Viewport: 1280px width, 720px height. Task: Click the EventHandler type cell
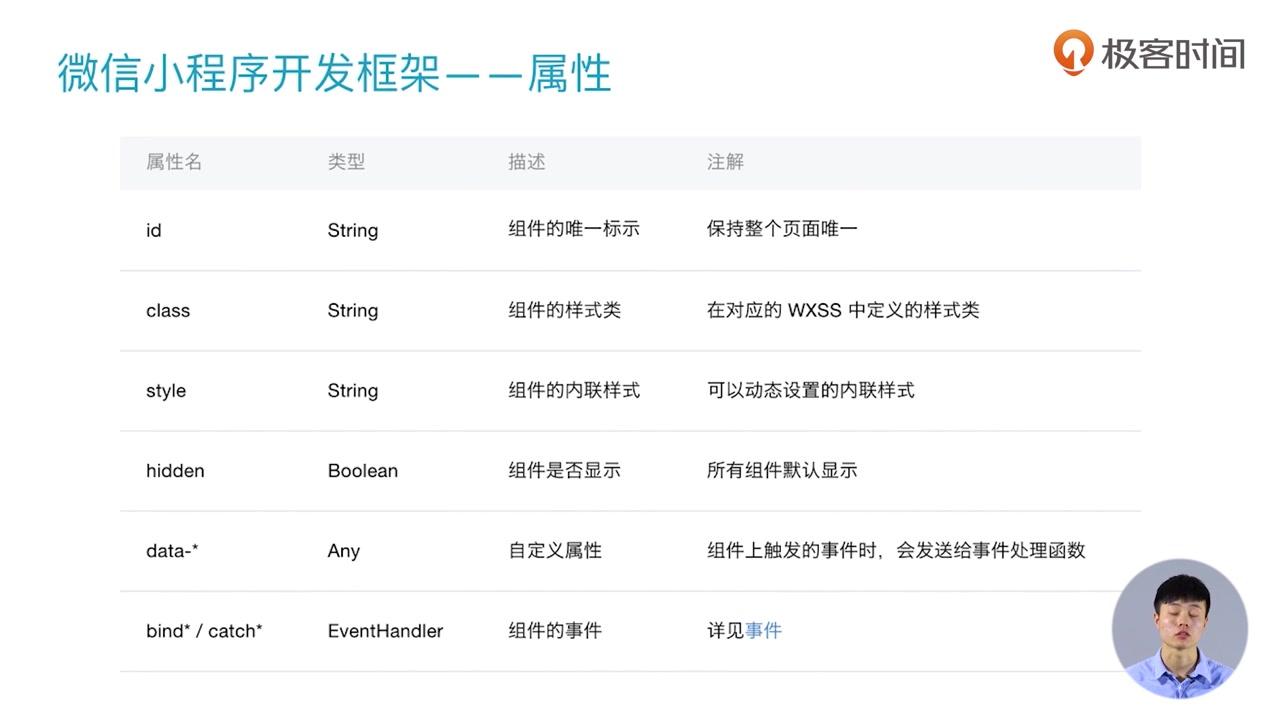385,631
